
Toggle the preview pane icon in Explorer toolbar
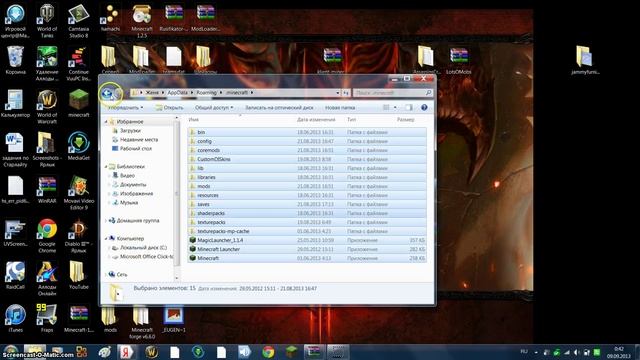pos(409,107)
